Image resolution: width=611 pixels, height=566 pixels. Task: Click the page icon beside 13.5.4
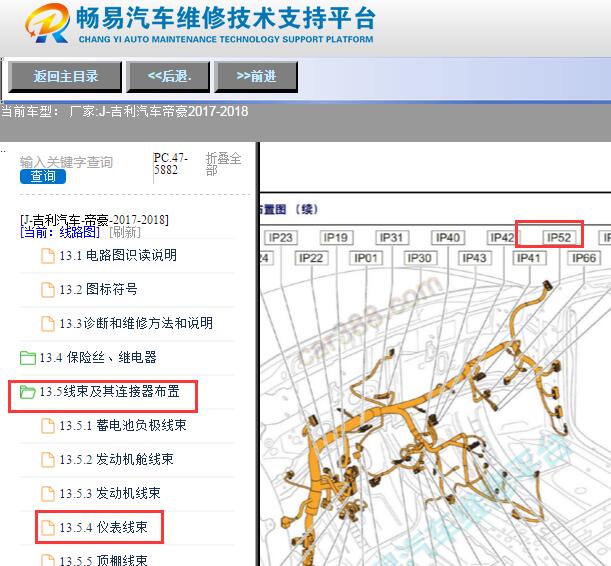(48, 528)
